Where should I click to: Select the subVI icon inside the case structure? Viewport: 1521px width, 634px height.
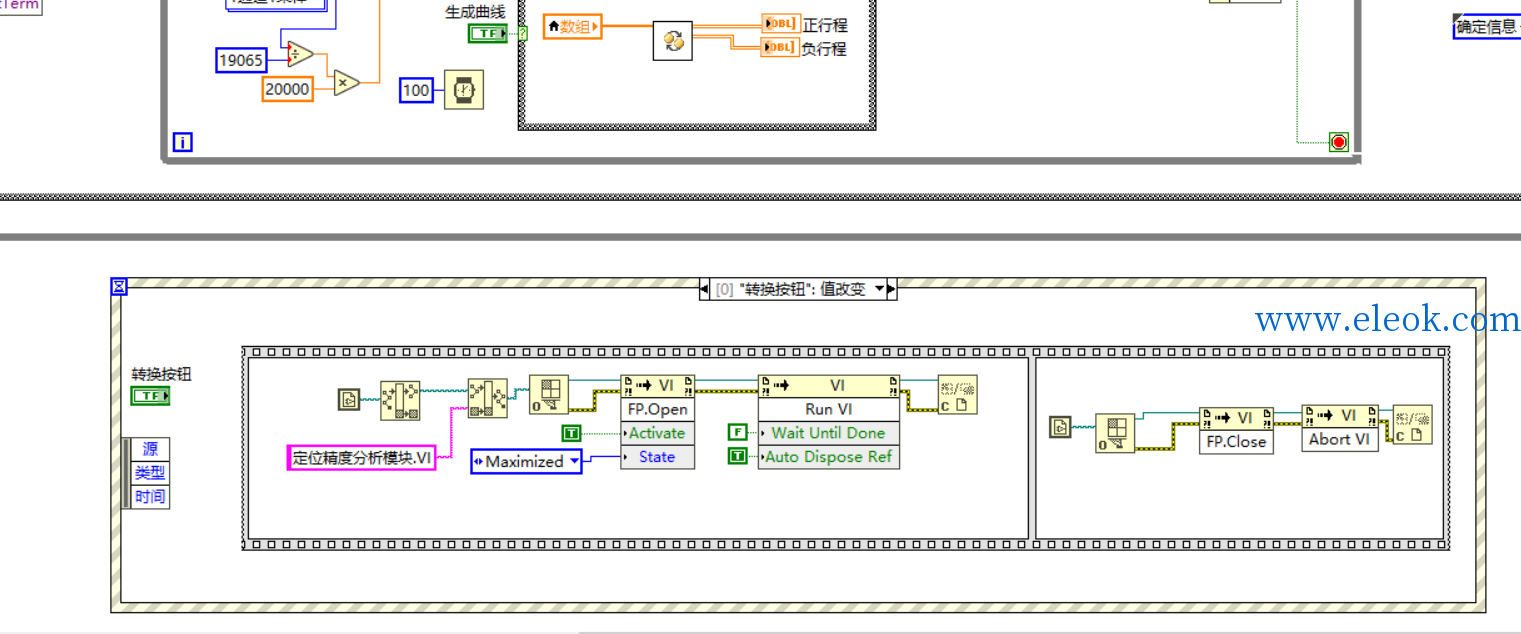pyautogui.click(x=673, y=40)
